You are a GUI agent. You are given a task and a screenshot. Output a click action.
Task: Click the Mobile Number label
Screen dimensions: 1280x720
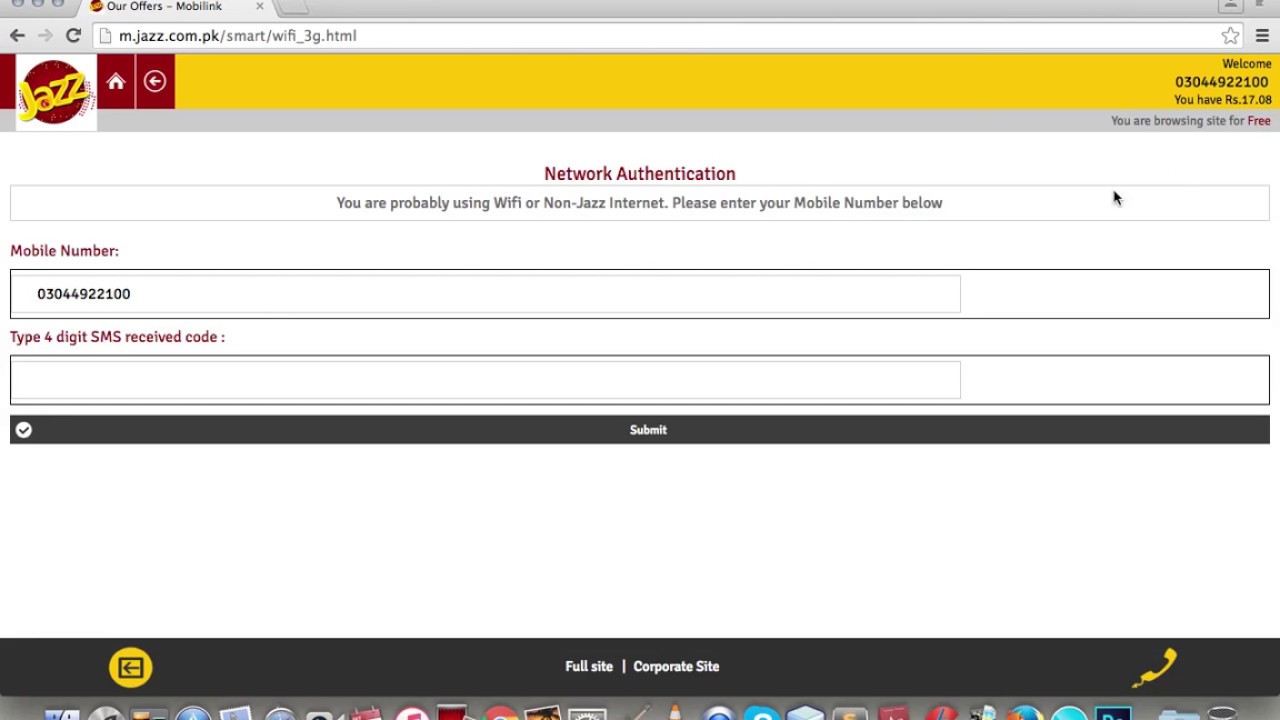pos(64,251)
